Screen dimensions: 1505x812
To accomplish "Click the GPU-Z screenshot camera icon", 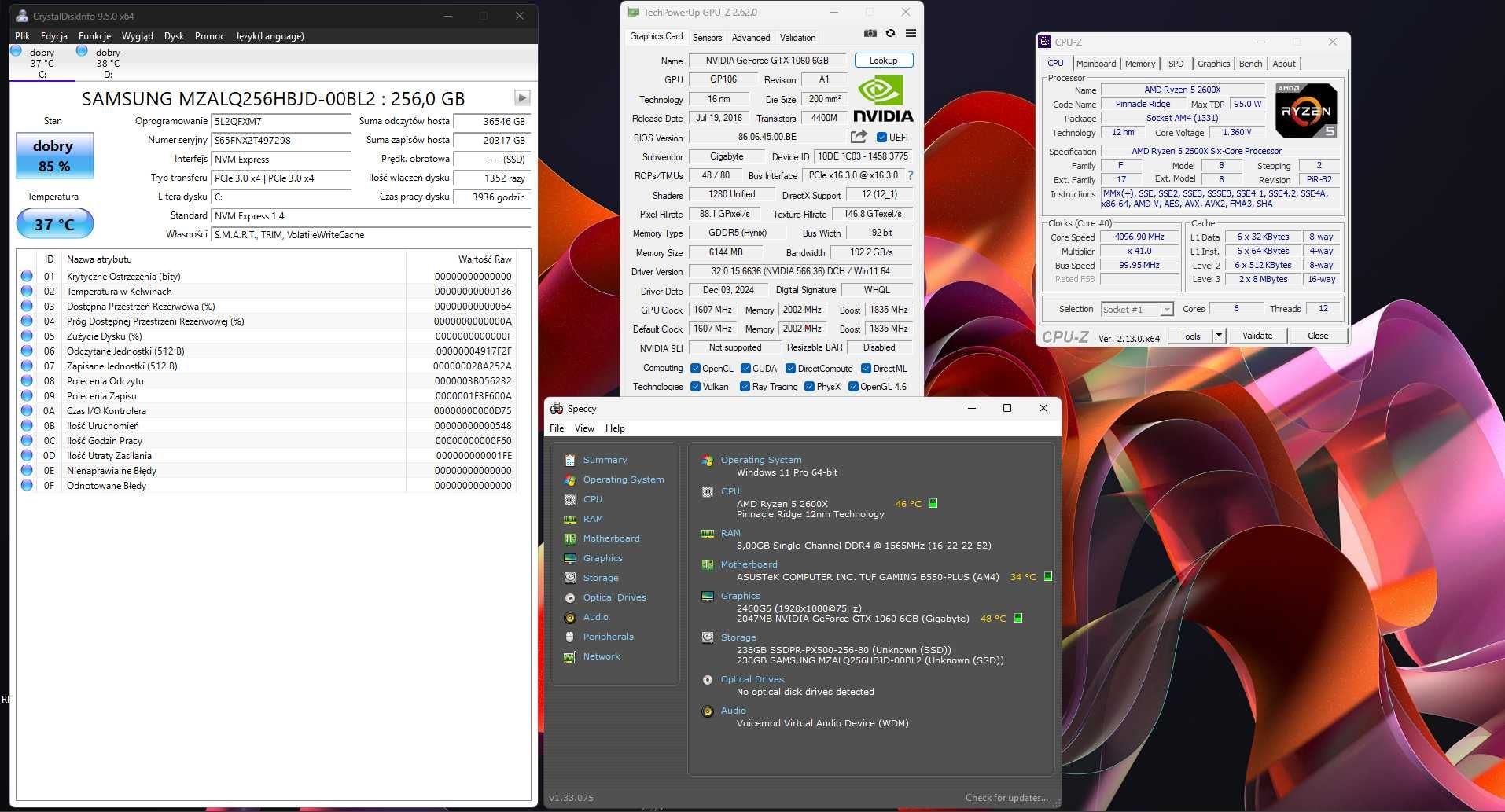I will pos(870,33).
